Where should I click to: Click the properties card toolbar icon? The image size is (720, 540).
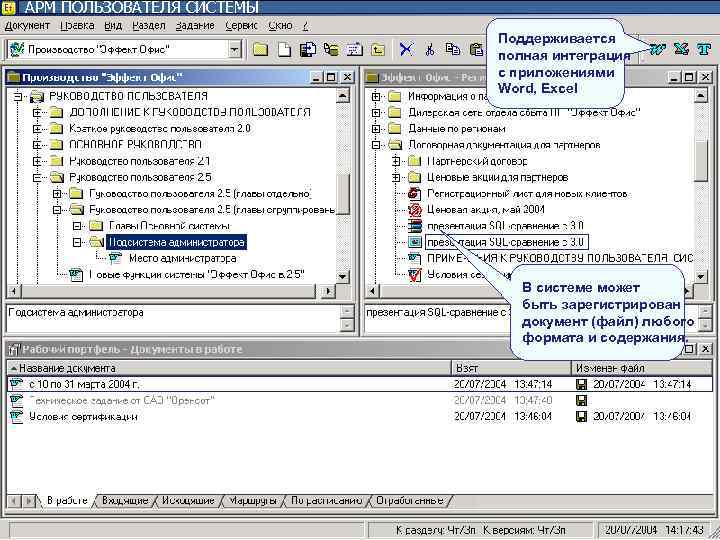click(354, 49)
